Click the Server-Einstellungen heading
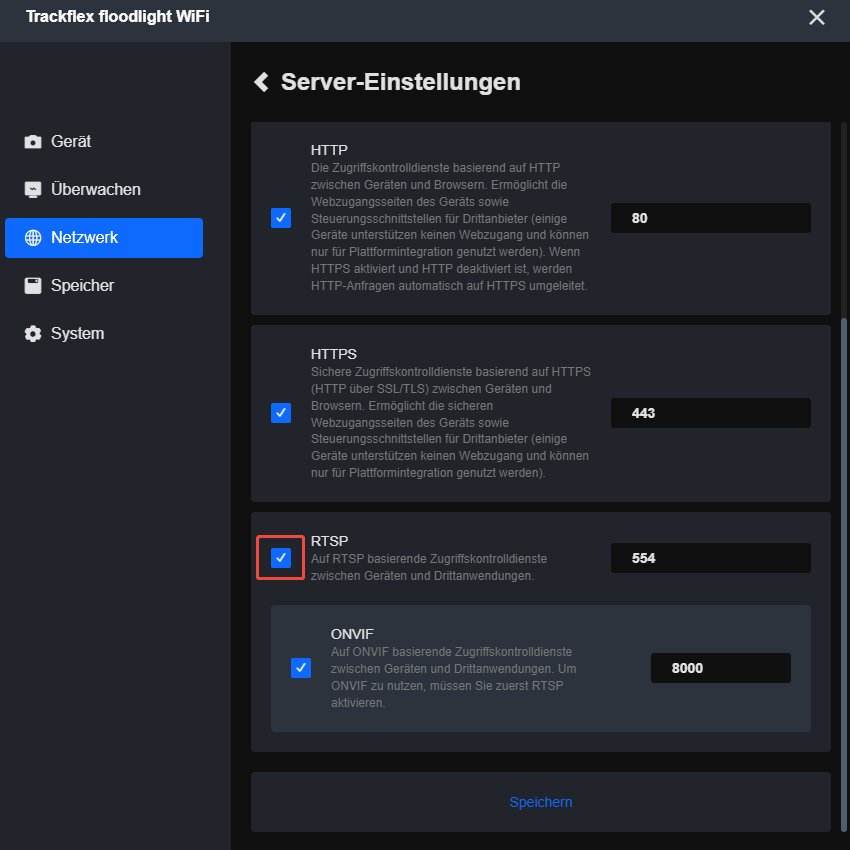 (401, 82)
